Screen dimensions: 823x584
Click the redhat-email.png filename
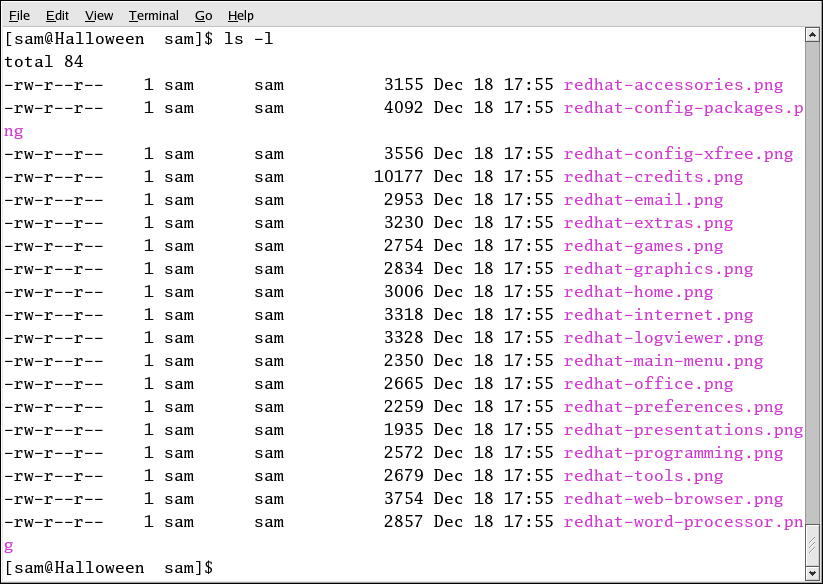click(643, 200)
